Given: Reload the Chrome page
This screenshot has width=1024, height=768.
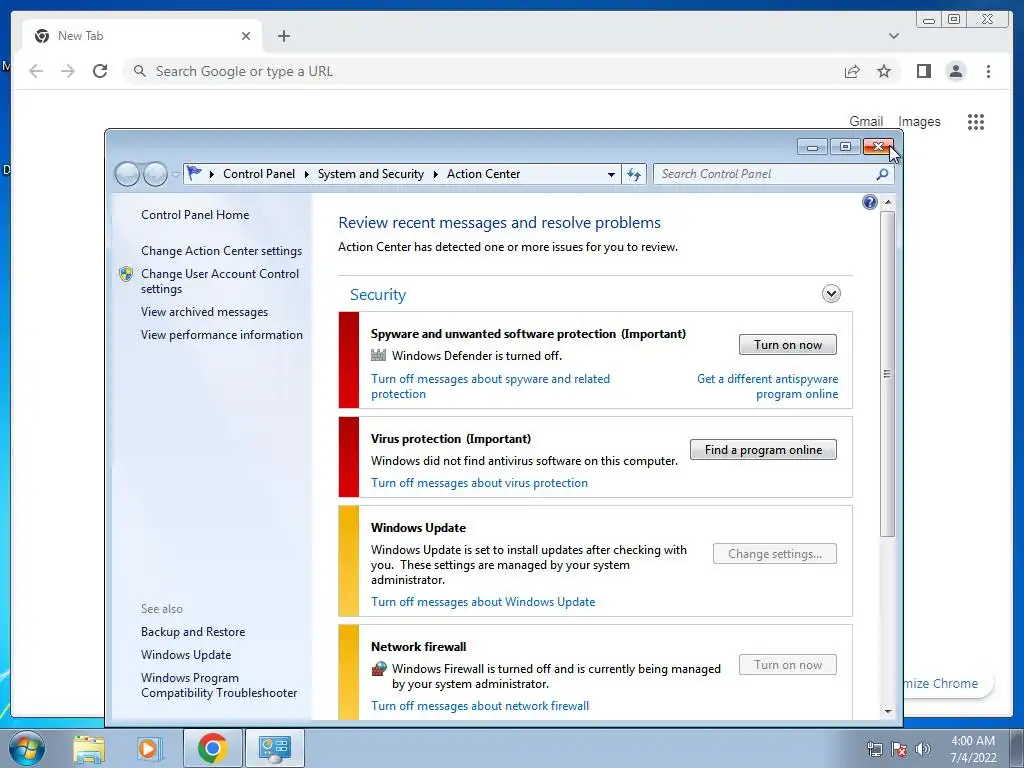Looking at the screenshot, I should tap(100, 71).
